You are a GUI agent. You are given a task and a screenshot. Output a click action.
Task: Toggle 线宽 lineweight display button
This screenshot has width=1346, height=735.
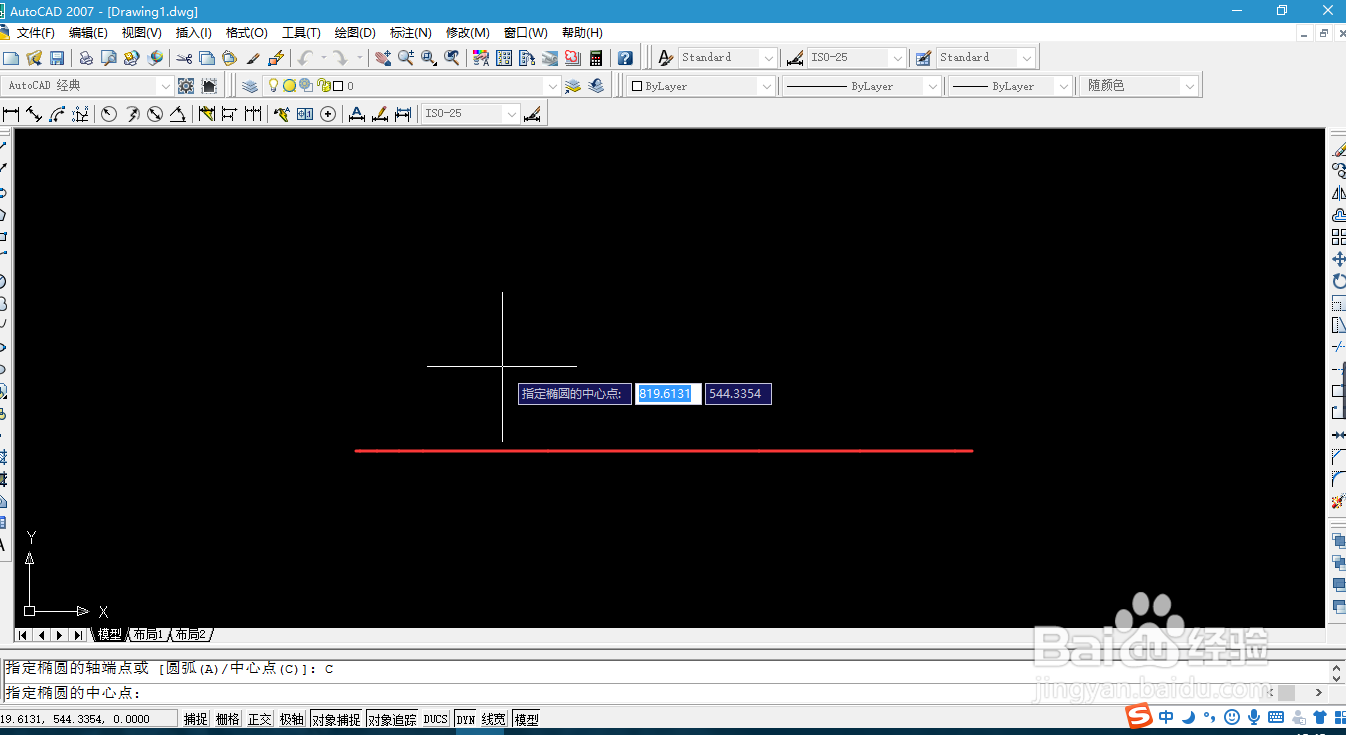(494, 719)
